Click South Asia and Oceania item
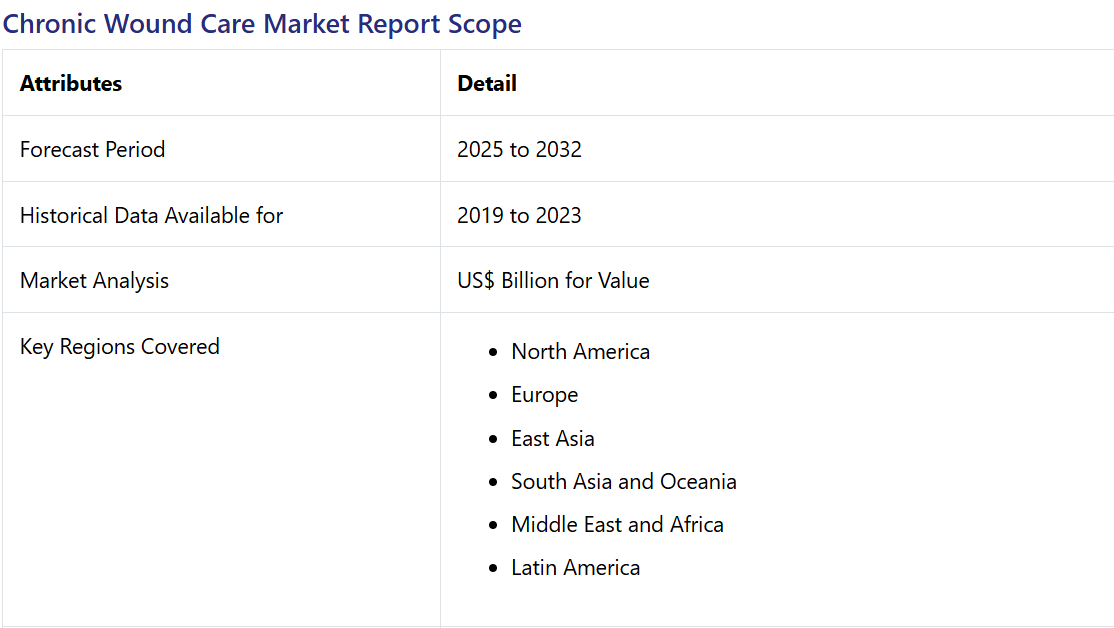 (x=623, y=482)
